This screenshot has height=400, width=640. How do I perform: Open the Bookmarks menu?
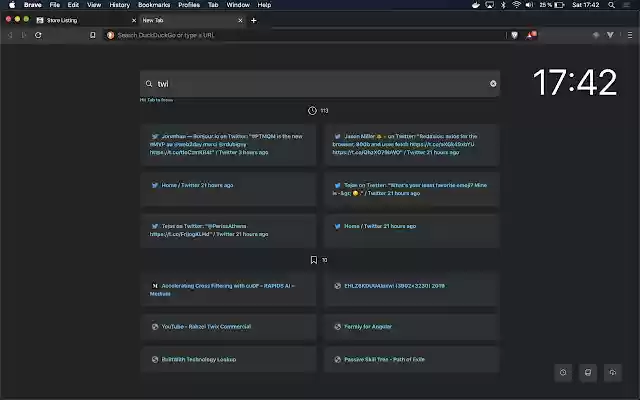point(154,5)
